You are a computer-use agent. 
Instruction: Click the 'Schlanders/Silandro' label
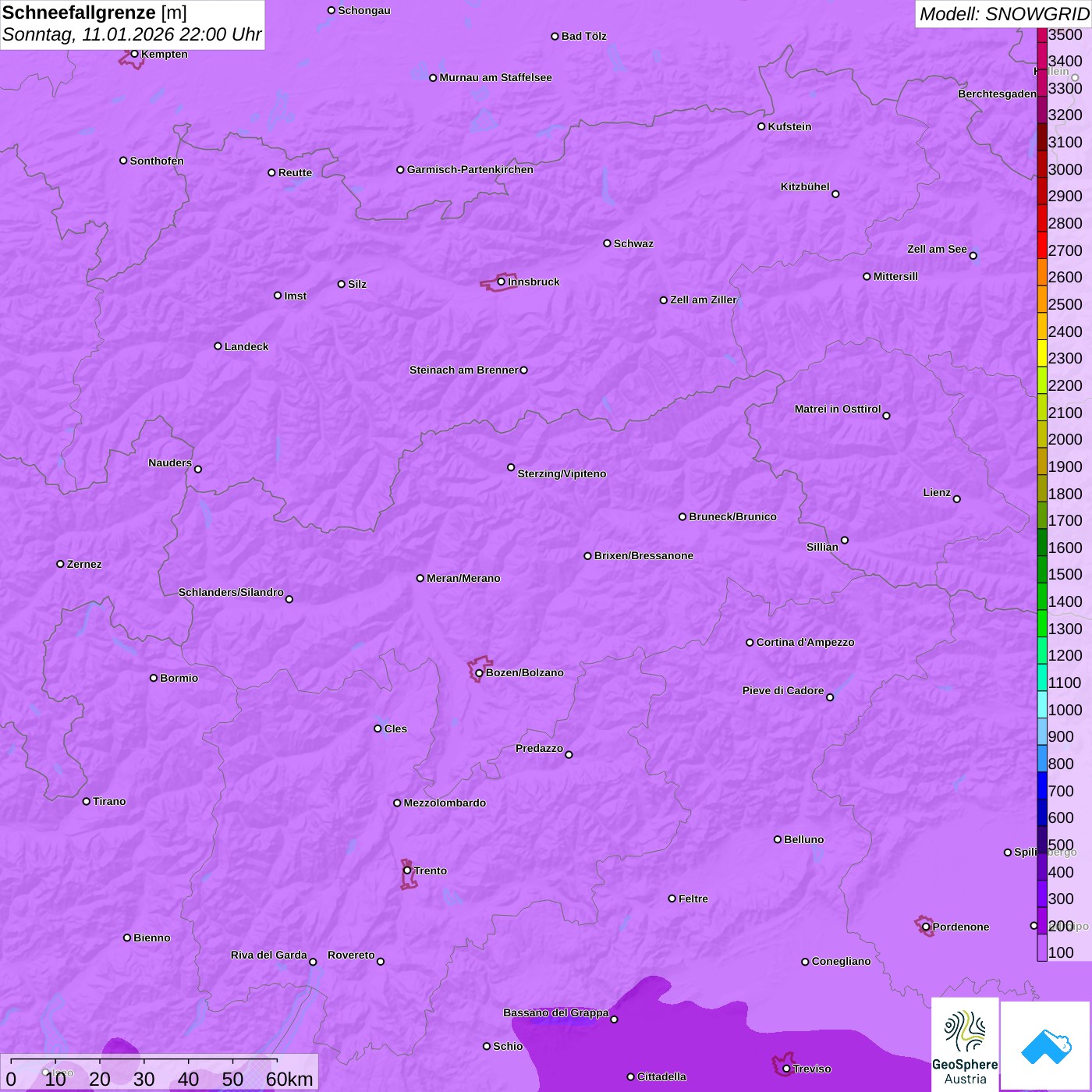click(x=231, y=592)
